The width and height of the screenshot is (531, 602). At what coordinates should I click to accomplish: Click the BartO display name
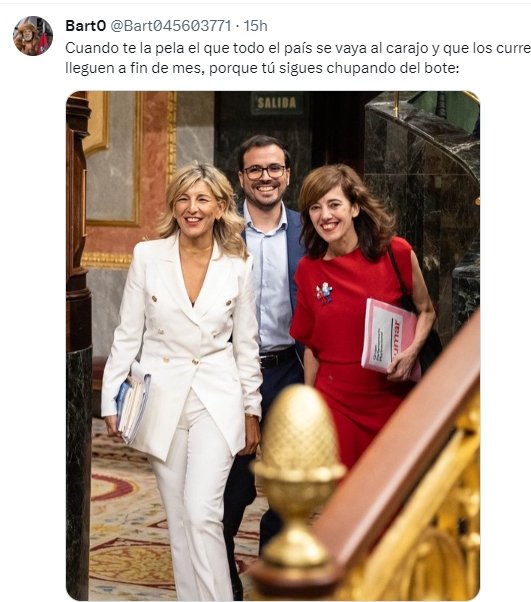pos(85,26)
